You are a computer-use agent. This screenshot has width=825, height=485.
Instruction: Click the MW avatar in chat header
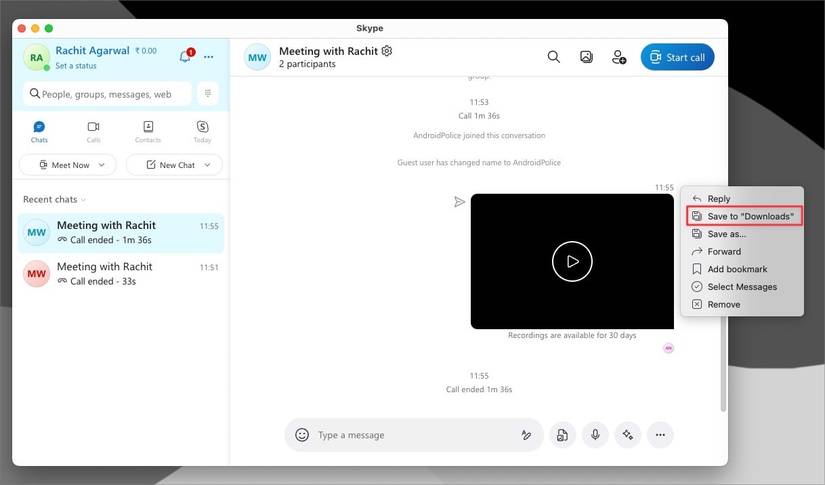(x=257, y=57)
